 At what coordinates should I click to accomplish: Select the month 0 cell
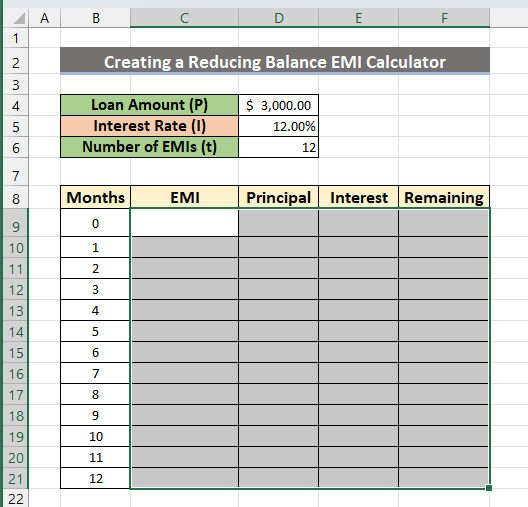[96, 223]
